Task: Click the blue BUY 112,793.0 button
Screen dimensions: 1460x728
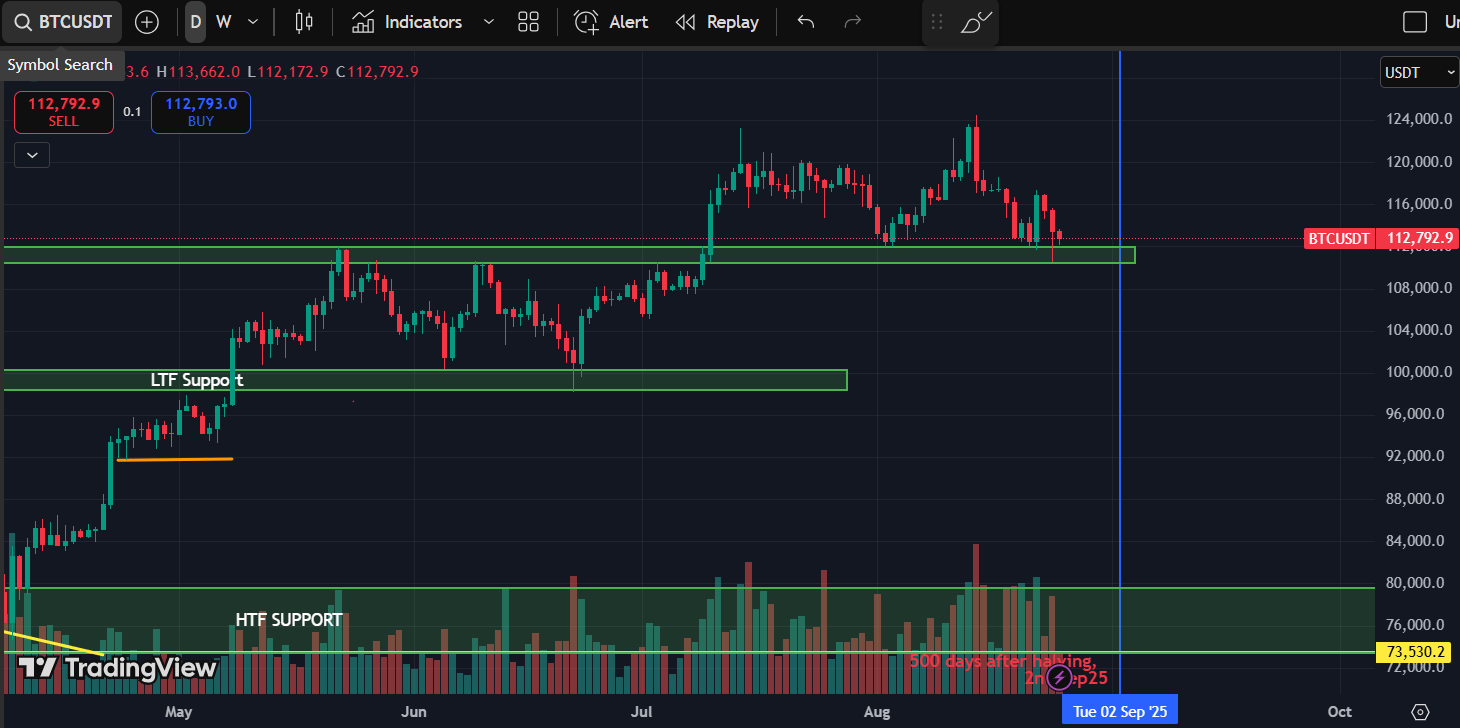Action: tap(201, 112)
